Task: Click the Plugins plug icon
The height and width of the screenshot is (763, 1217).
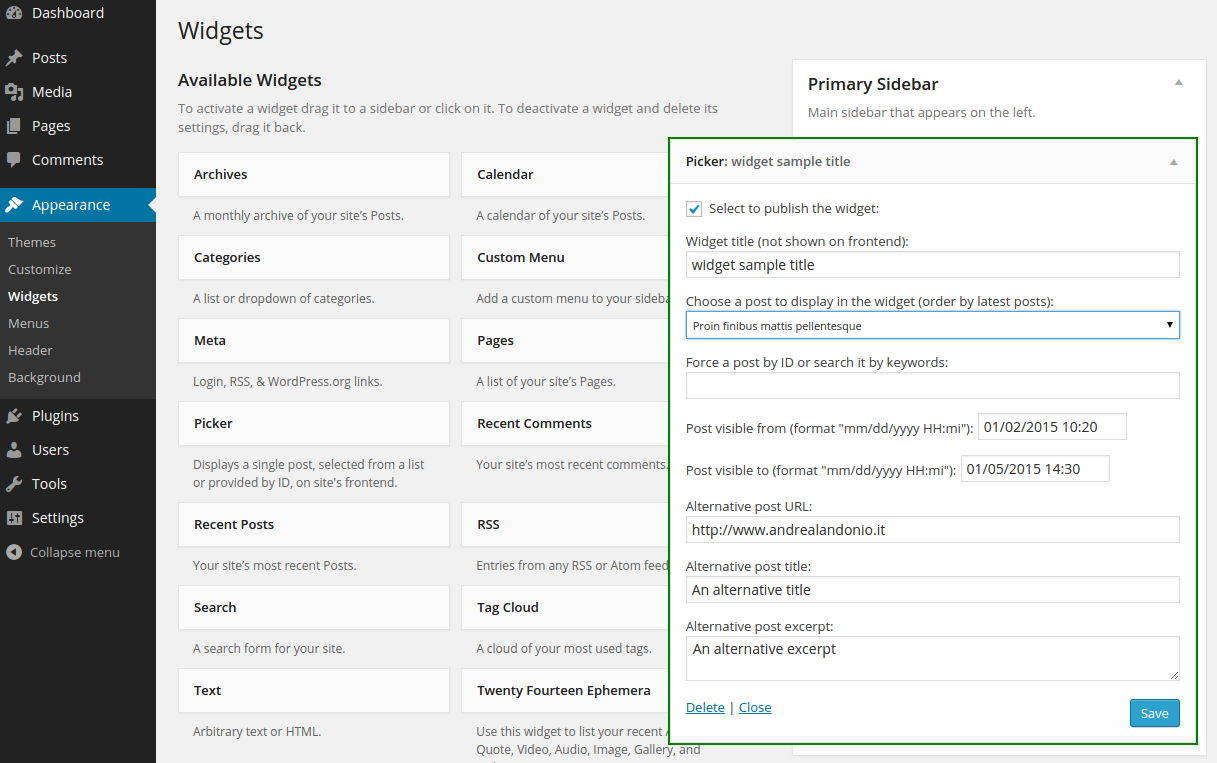Action: pyautogui.click(x=14, y=416)
